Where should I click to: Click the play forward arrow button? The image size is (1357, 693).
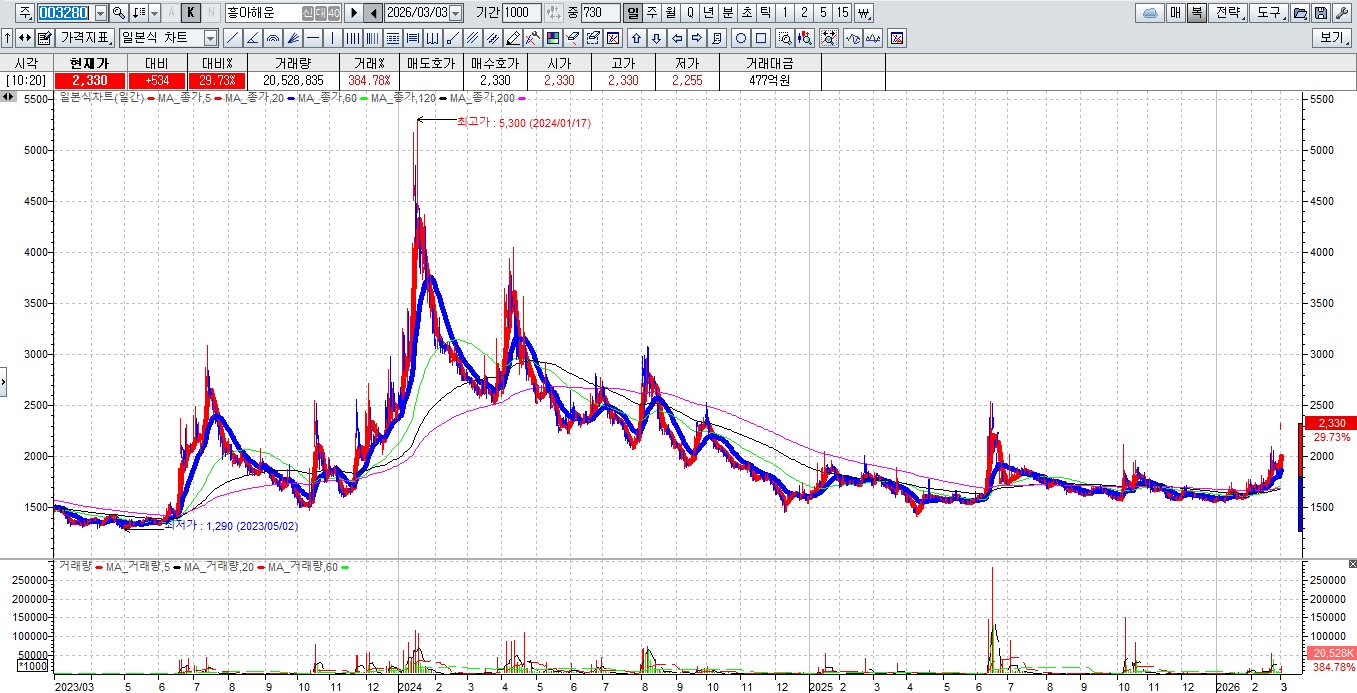coord(353,13)
